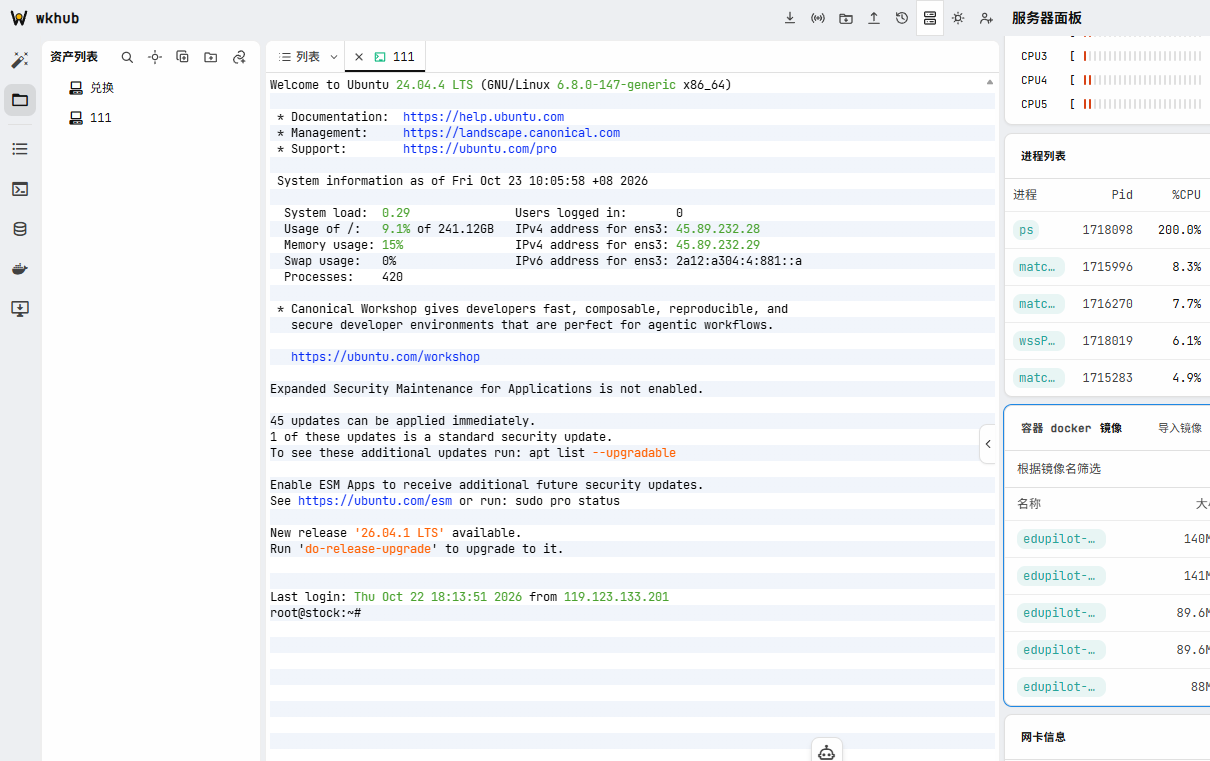Toggle the server panel icon in toolbar

[x=930, y=18]
